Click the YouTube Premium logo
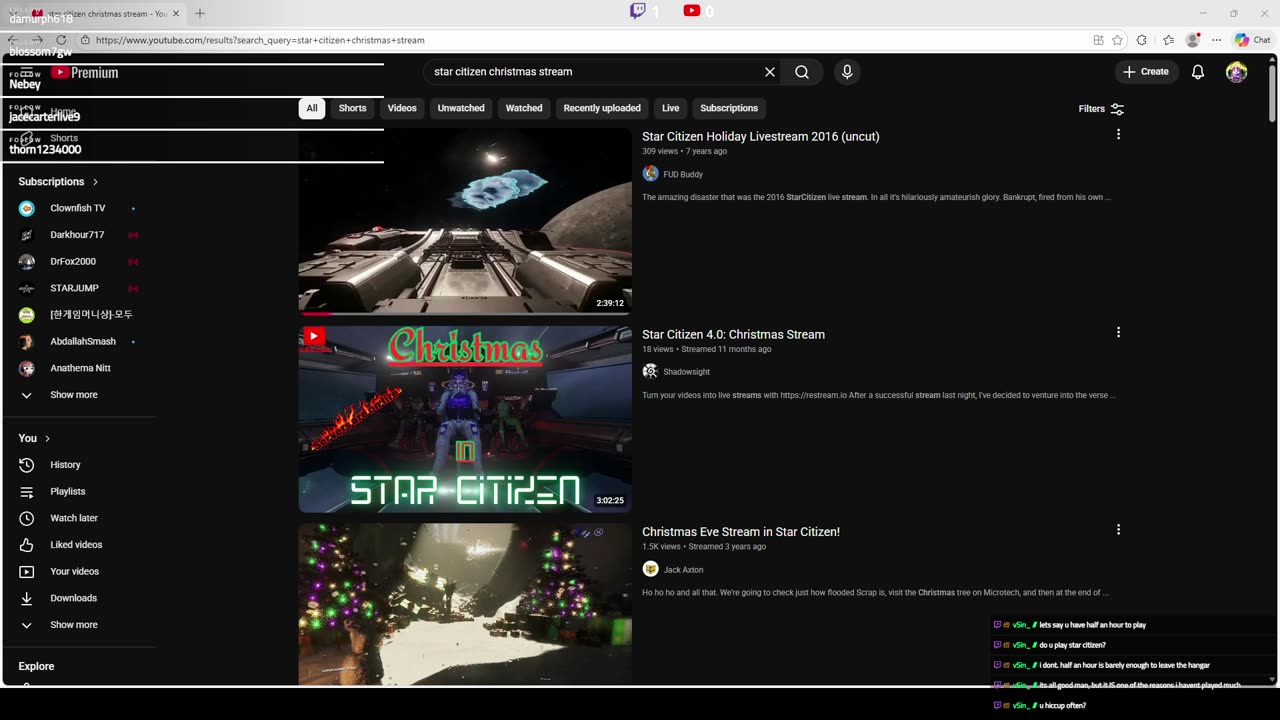This screenshot has height=720, width=1280. [x=85, y=73]
